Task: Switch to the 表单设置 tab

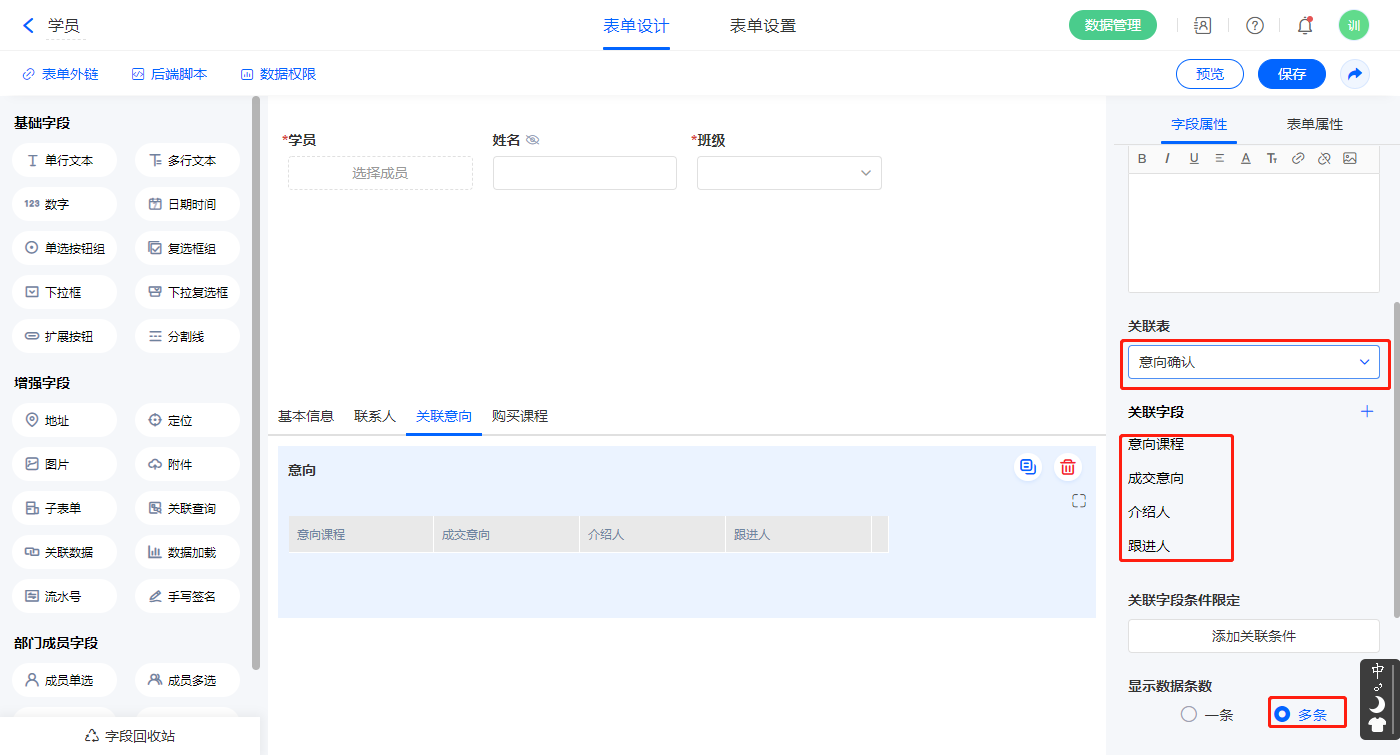Action: tap(763, 26)
